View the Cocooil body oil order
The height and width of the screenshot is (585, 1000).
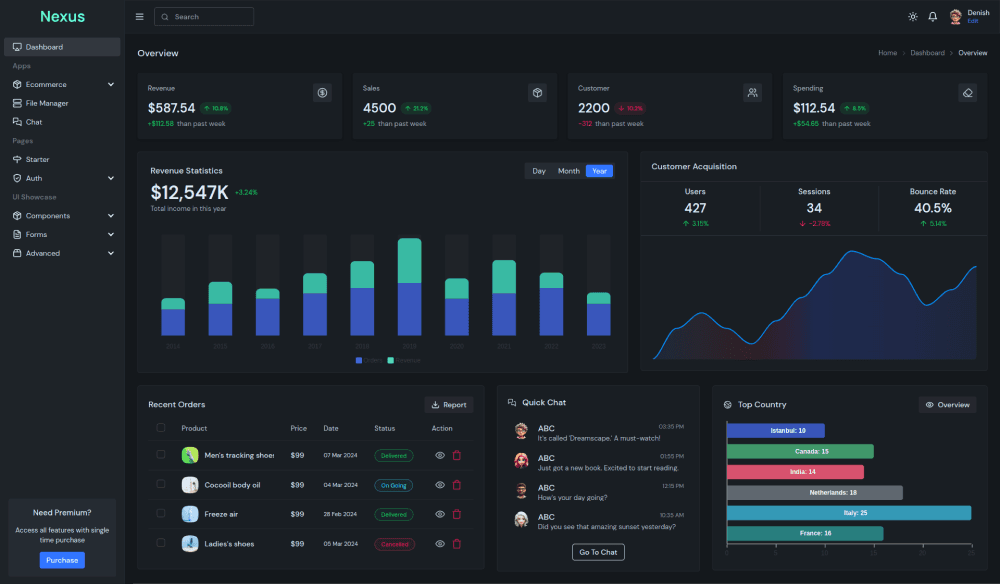click(x=440, y=485)
